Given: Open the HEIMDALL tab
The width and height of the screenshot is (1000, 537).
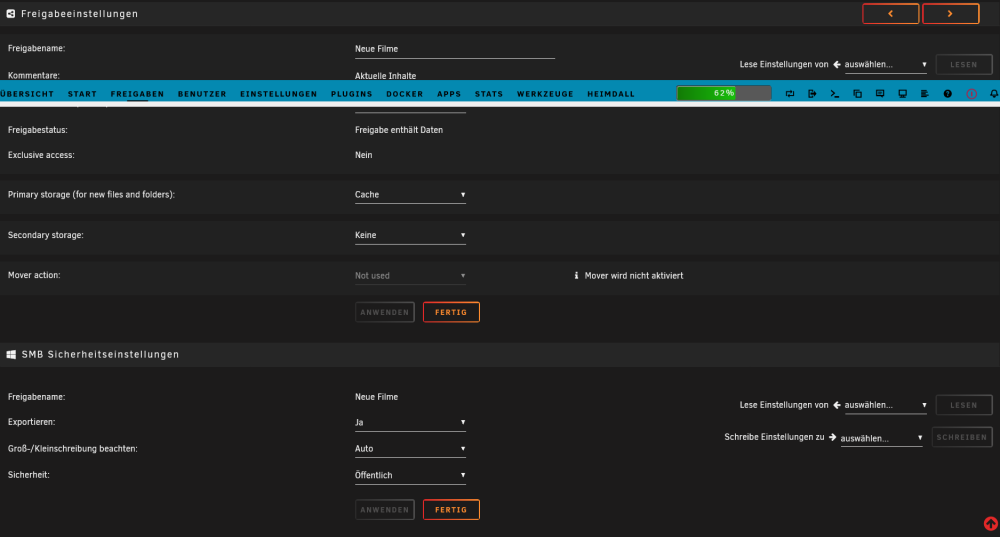Looking at the screenshot, I should 611,94.
